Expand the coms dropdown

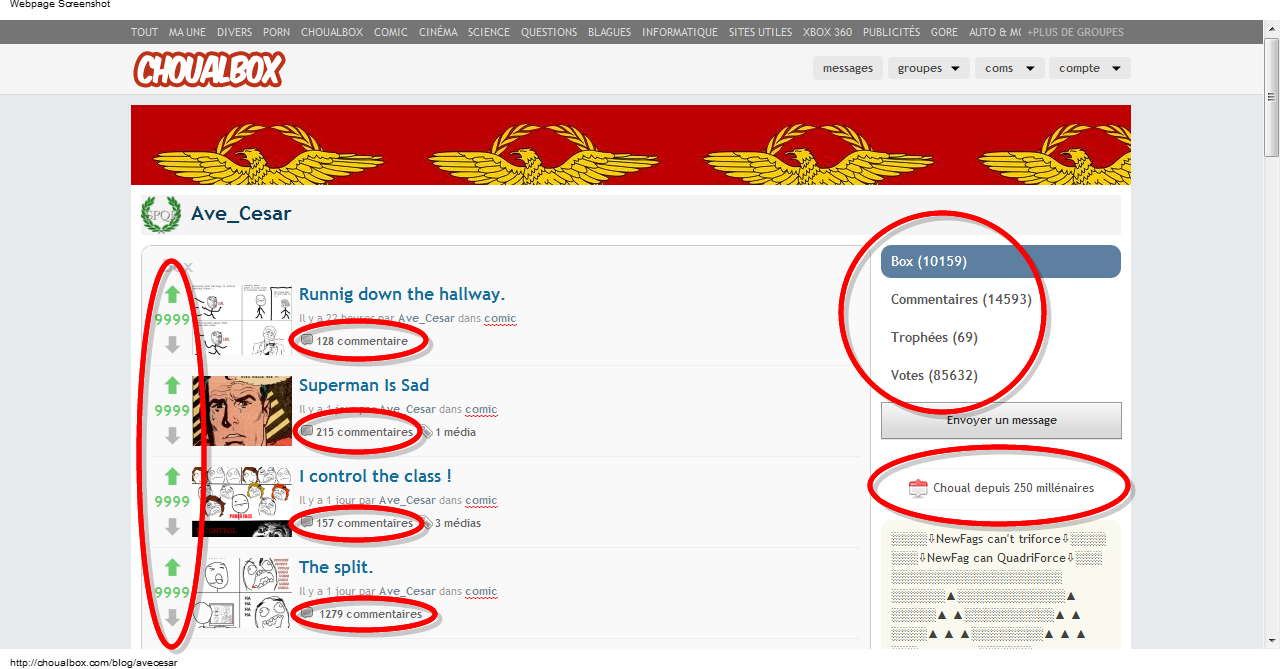pyautogui.click(x=1009, y=68)
